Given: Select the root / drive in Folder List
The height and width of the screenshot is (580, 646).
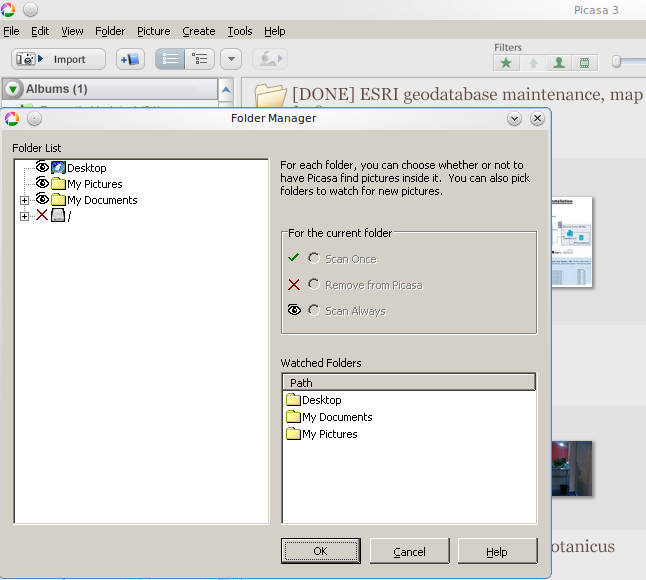Looking at the screenshot, I should [69, 216].
